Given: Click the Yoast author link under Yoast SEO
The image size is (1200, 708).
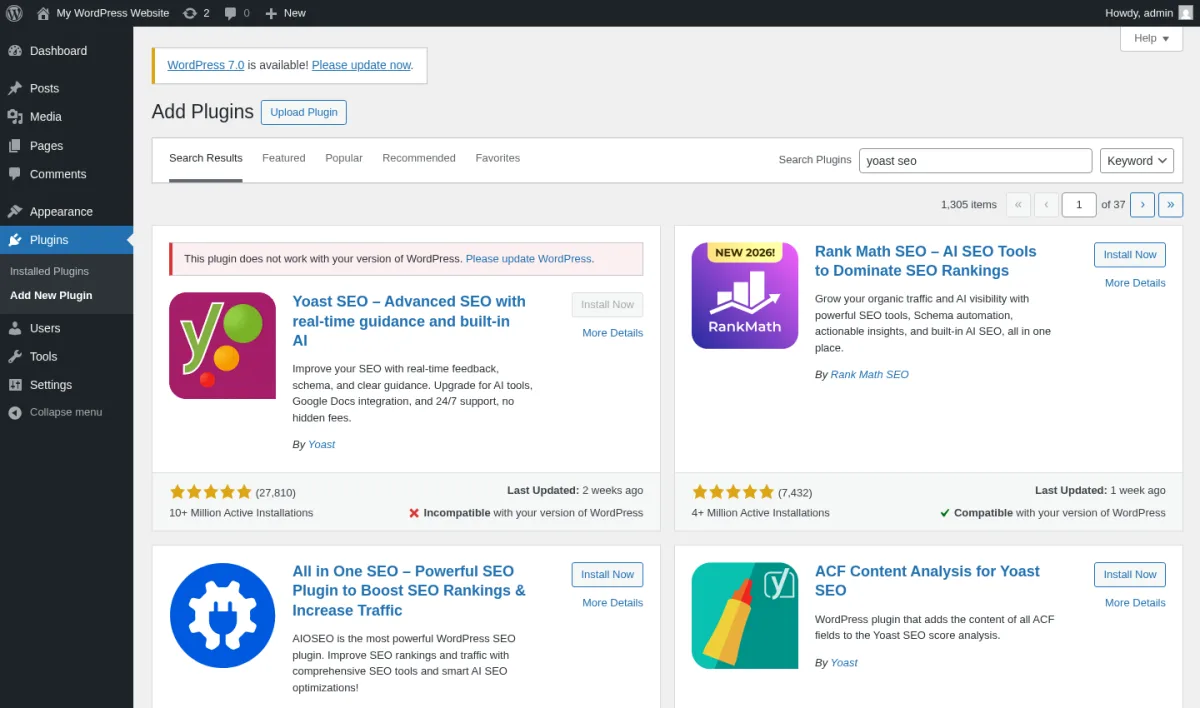Looking at the screenshot, I should tap(321, 445).
